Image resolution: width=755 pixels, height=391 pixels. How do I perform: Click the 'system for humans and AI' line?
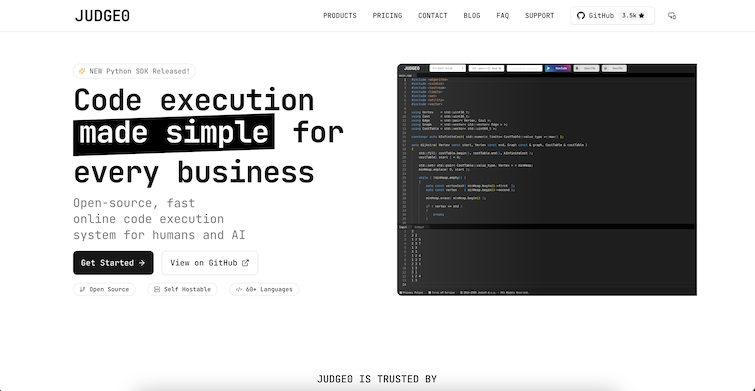tap(159, 235)
